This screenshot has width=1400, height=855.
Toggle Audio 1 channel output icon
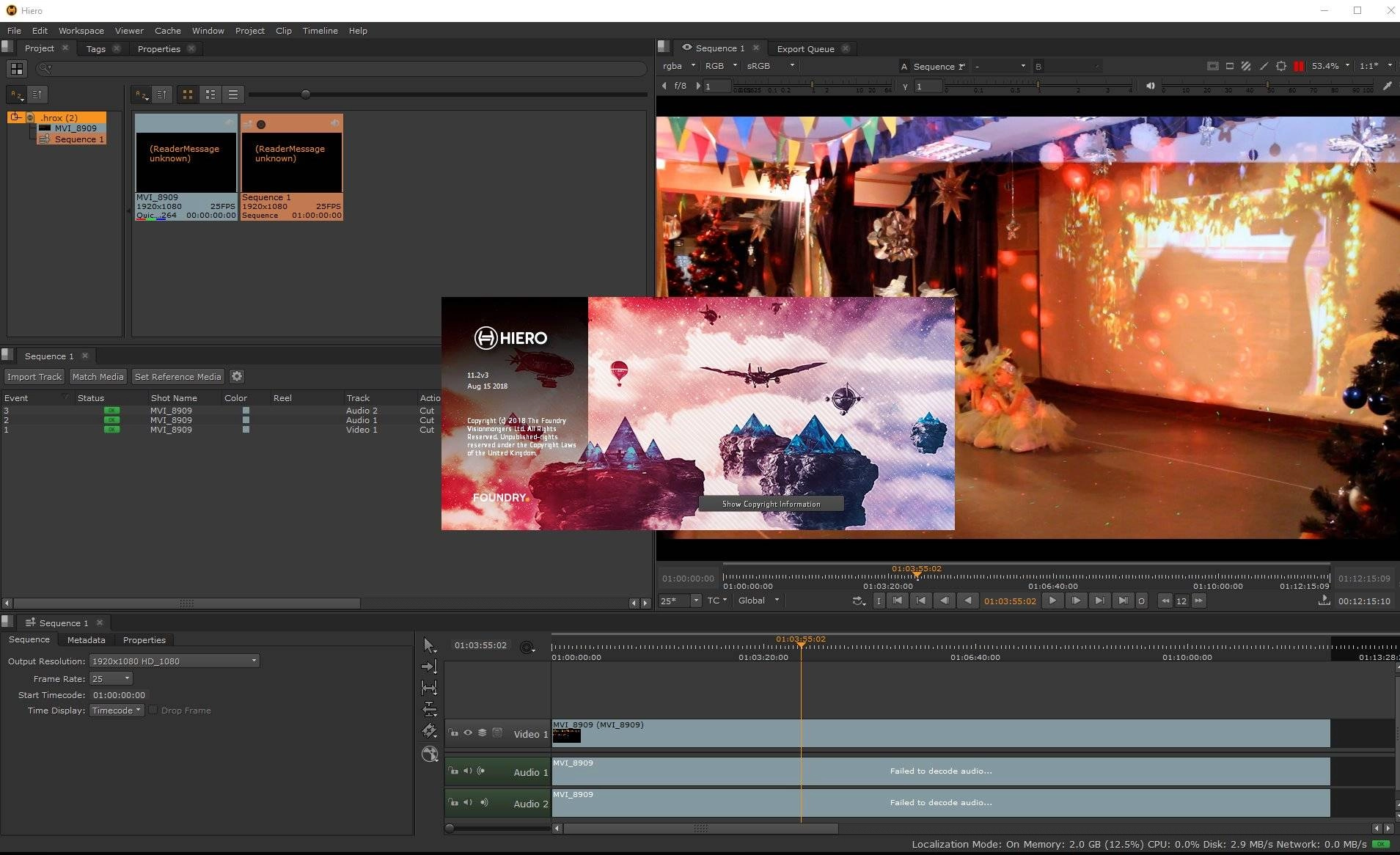pyautogui.click(x=482, y=771)
